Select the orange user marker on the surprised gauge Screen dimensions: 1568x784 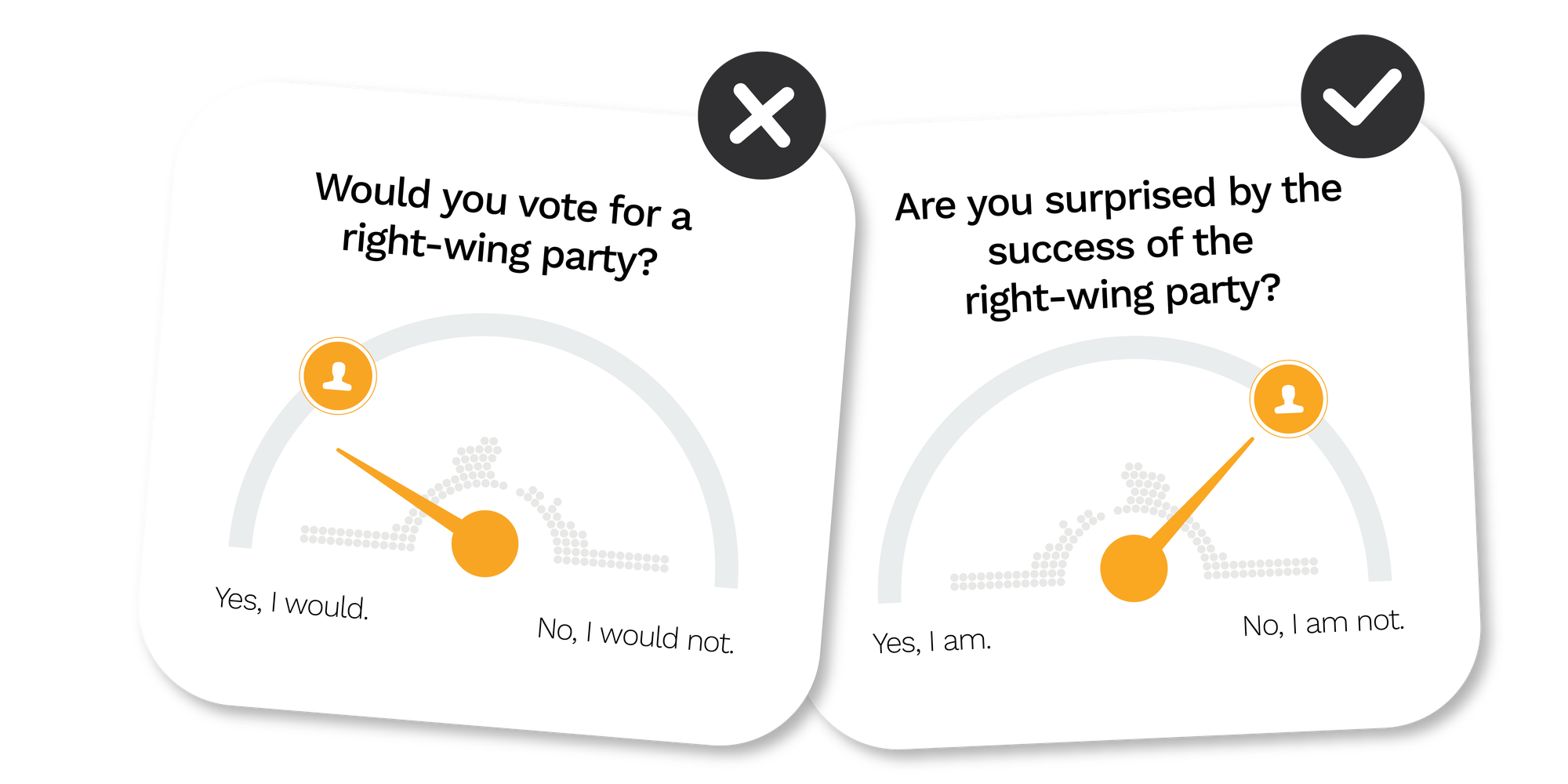point(1288,398)
